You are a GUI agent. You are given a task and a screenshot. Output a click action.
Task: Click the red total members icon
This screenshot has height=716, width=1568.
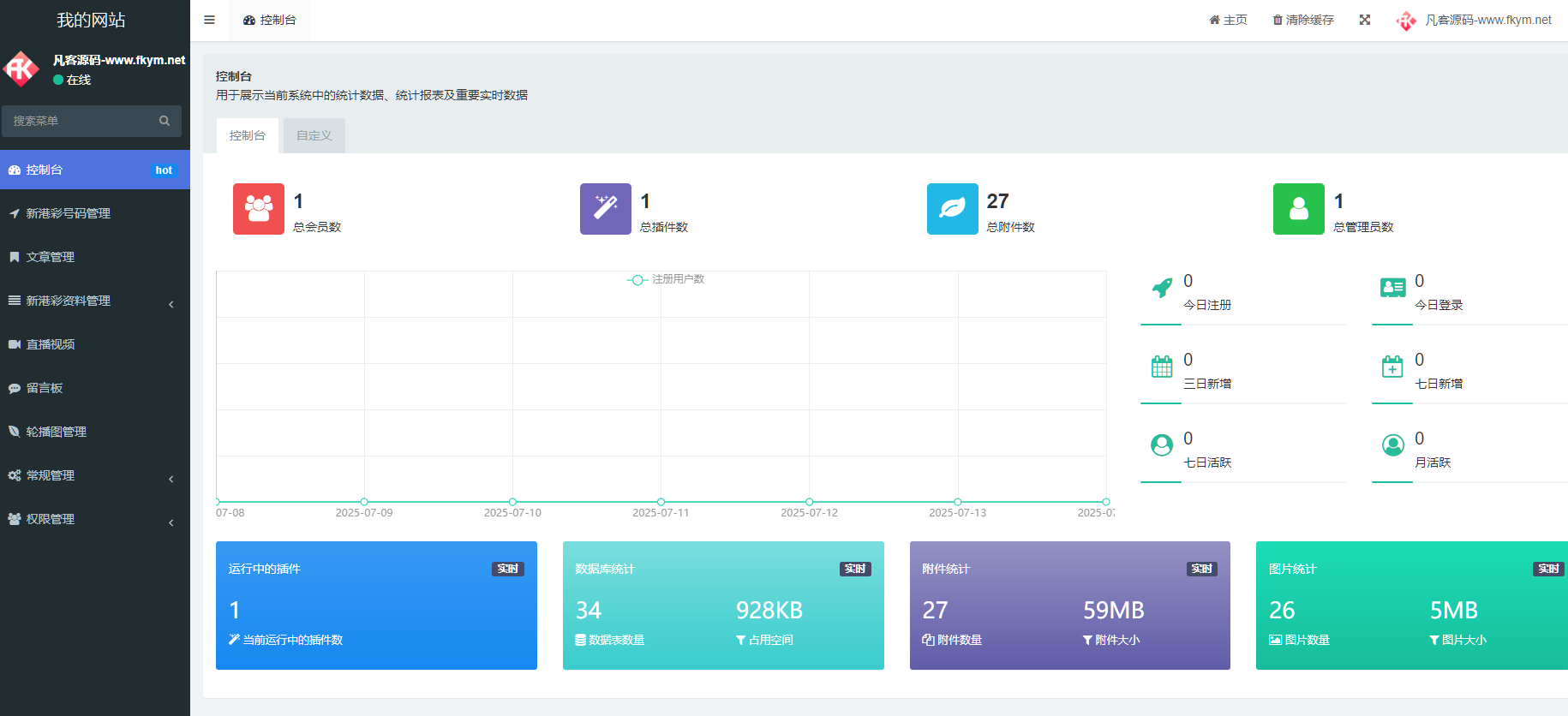click(x=259, y=209)
